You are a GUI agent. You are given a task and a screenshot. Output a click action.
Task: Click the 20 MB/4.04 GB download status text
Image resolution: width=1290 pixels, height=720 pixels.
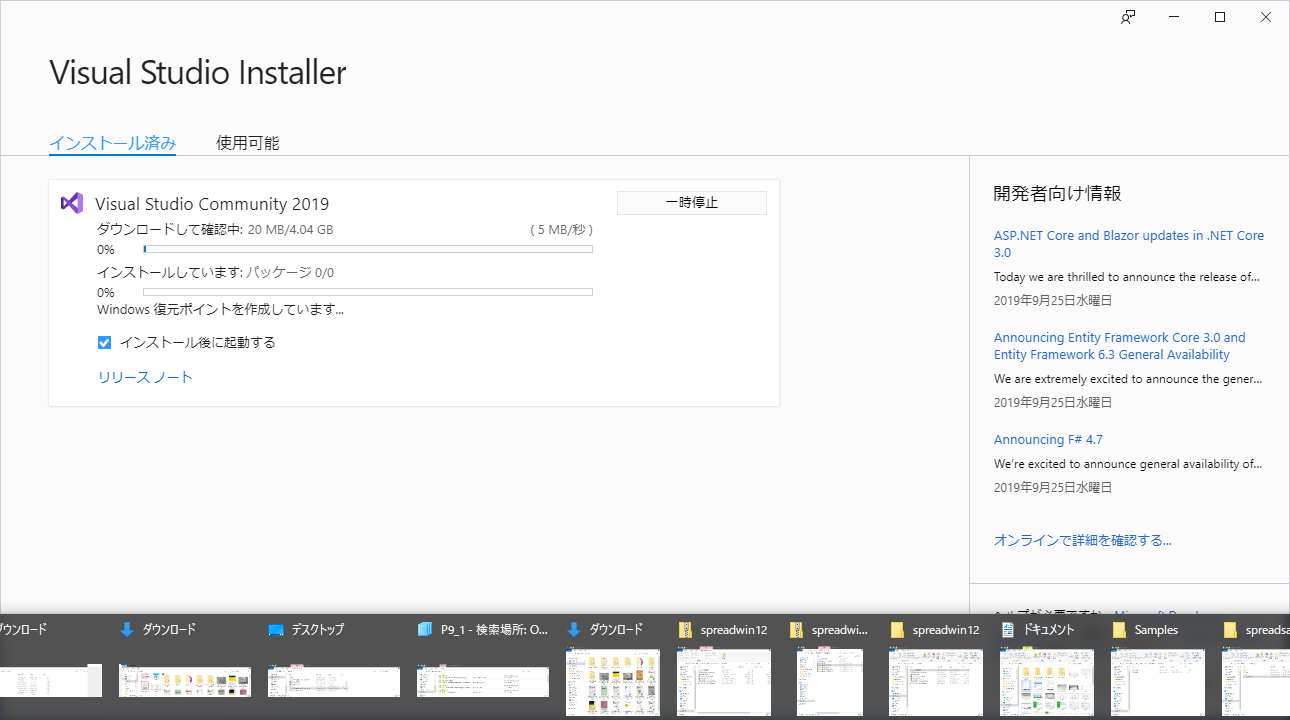(290, 229)
